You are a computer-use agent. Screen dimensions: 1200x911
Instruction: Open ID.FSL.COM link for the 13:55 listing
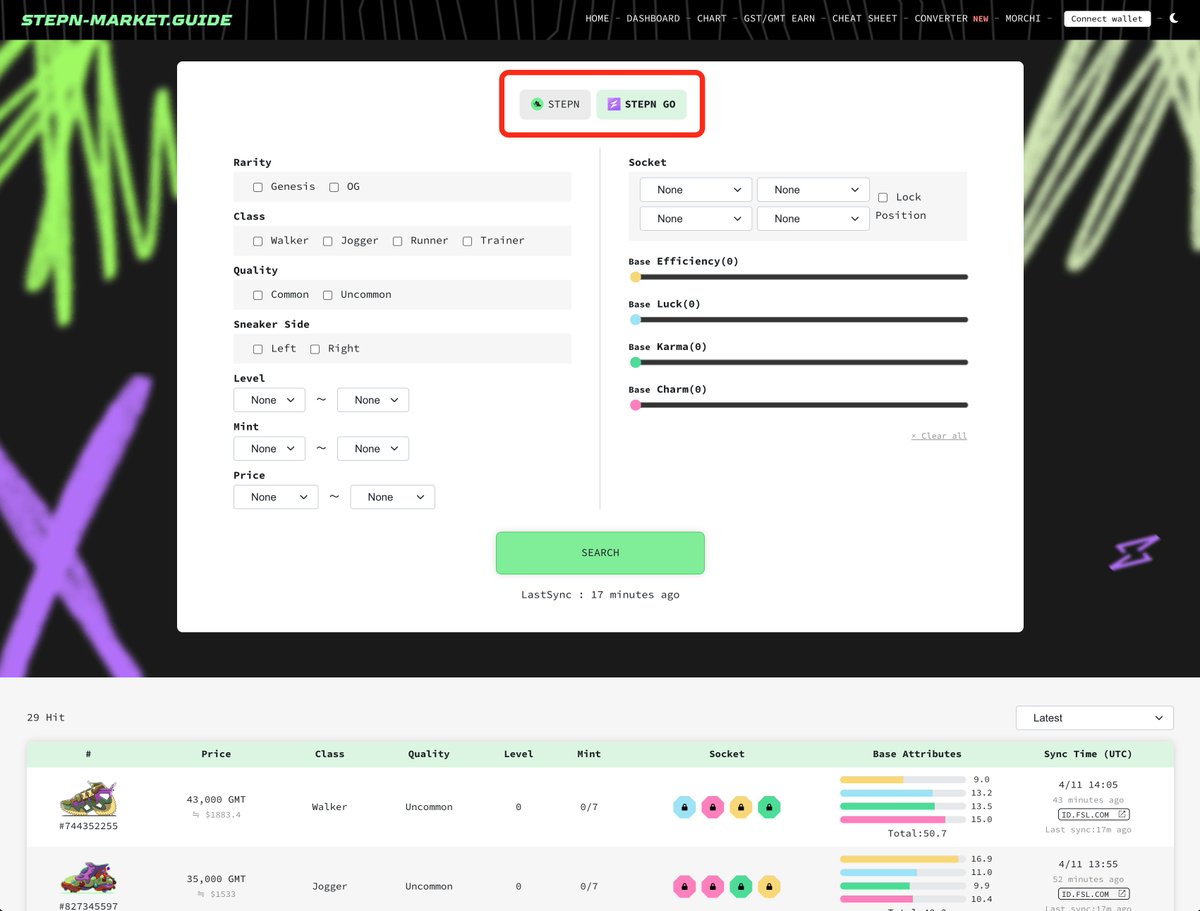click(1094, 894)
